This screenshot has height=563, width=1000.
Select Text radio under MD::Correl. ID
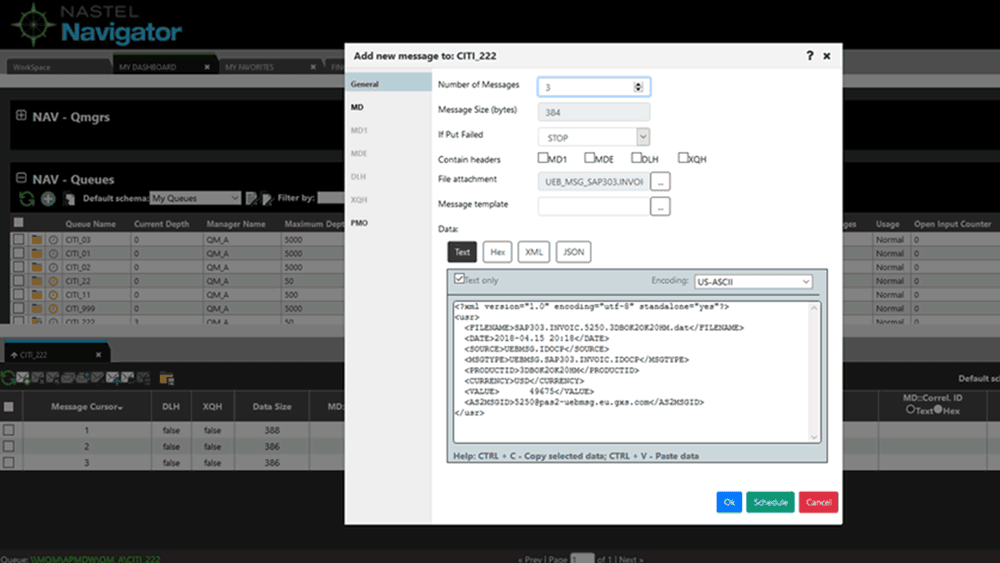tap(910, 410)
